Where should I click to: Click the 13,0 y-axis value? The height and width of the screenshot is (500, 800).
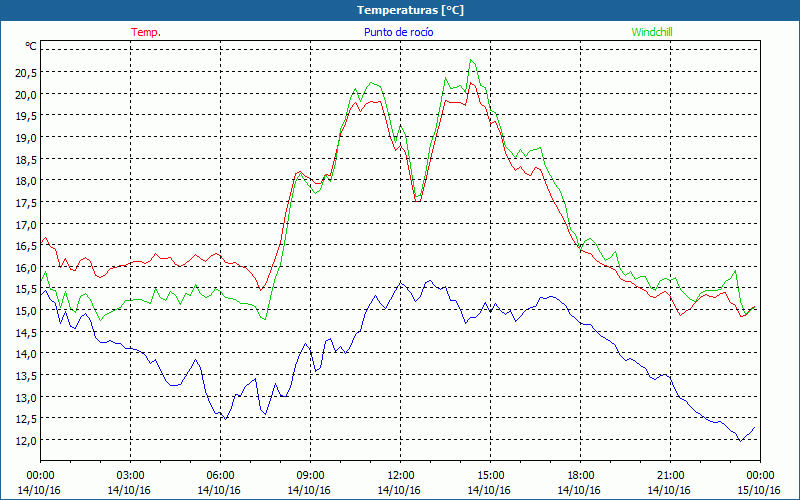26,397
